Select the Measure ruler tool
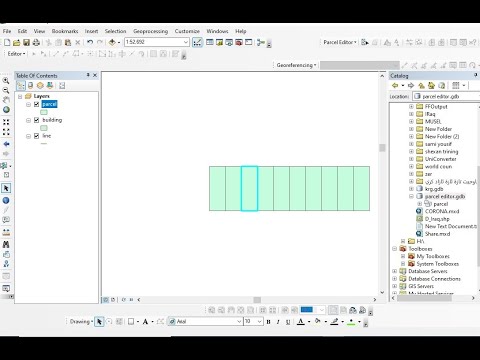Image resolution: width=480 pixels, height=360 pixels. click(x=6, y=232)
